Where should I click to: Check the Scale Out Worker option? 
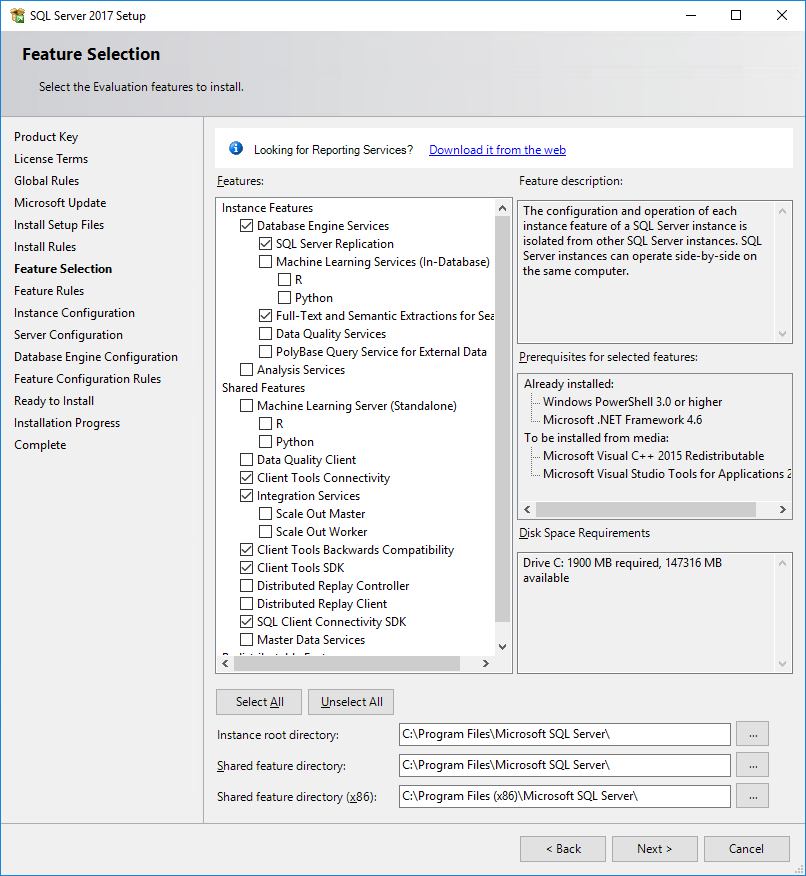tap(265, 531)
